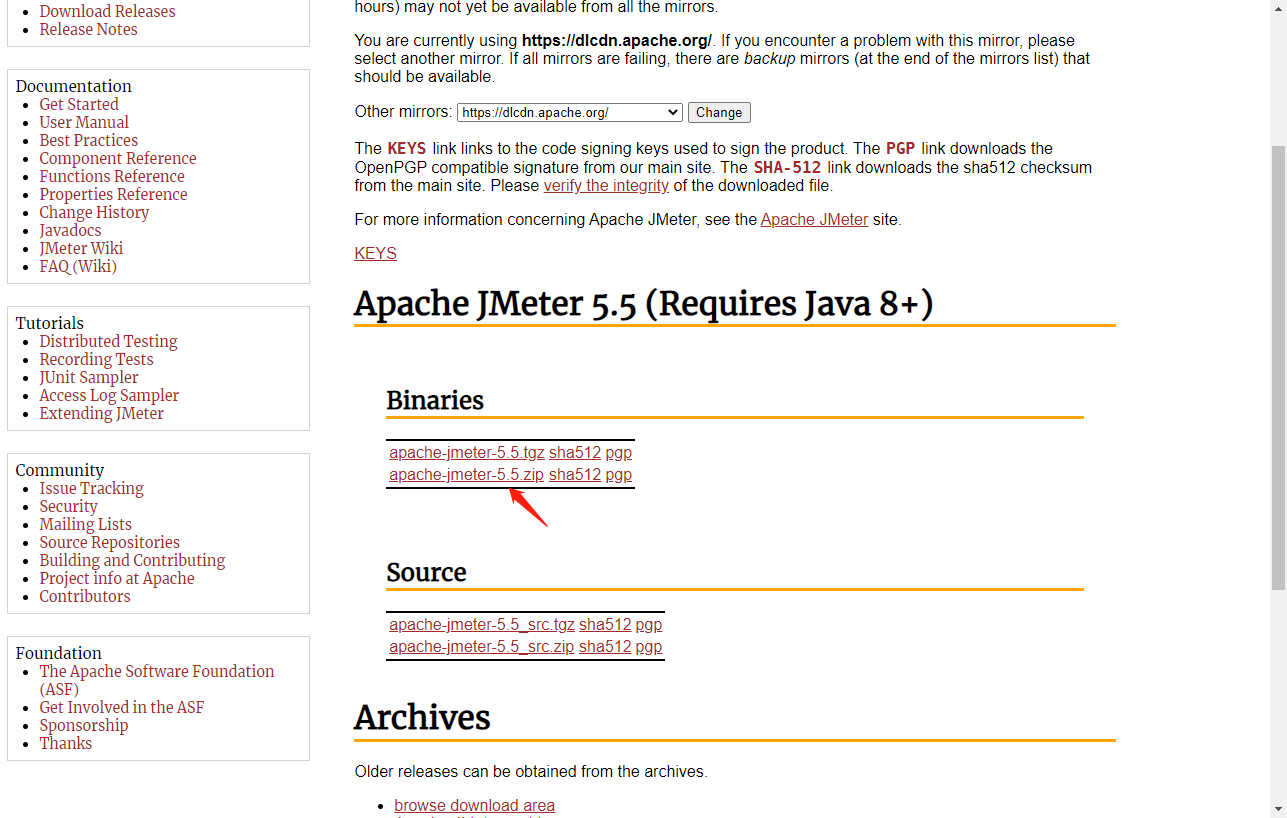Open sha512 for apache-jmeter-5.5_src.tgz
The width and height of the screenshot is (1287, 818).
pyautogui.click(x=605, y=624)
